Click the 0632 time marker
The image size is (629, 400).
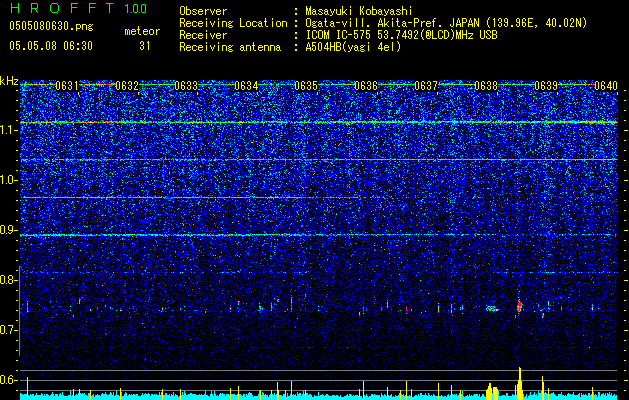[x=127, y=86]
